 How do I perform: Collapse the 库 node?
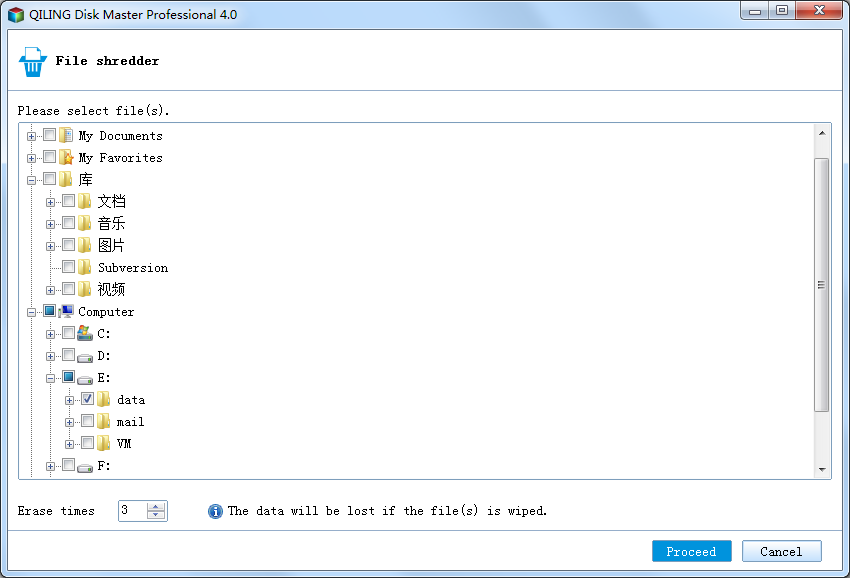31,180
